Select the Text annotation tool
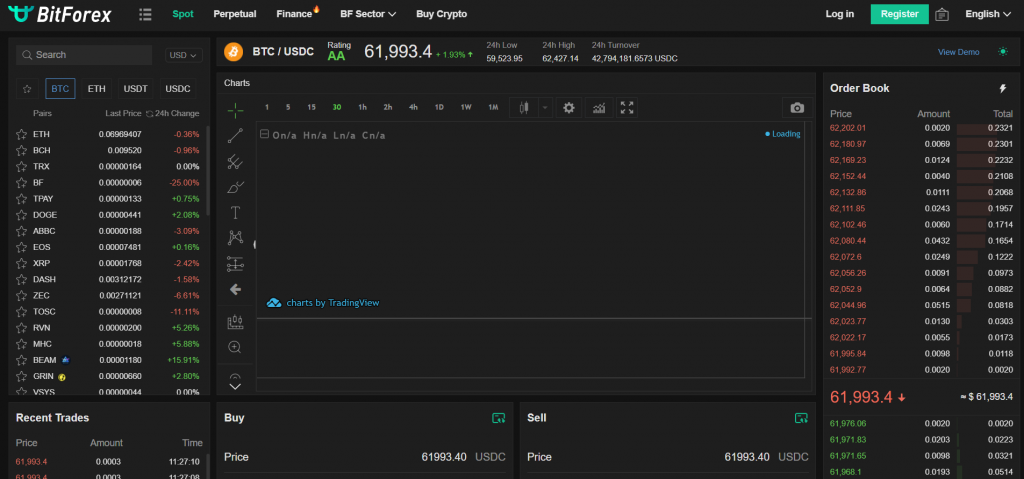Viewport: 1024px width, 479px height. click(235, 212)
